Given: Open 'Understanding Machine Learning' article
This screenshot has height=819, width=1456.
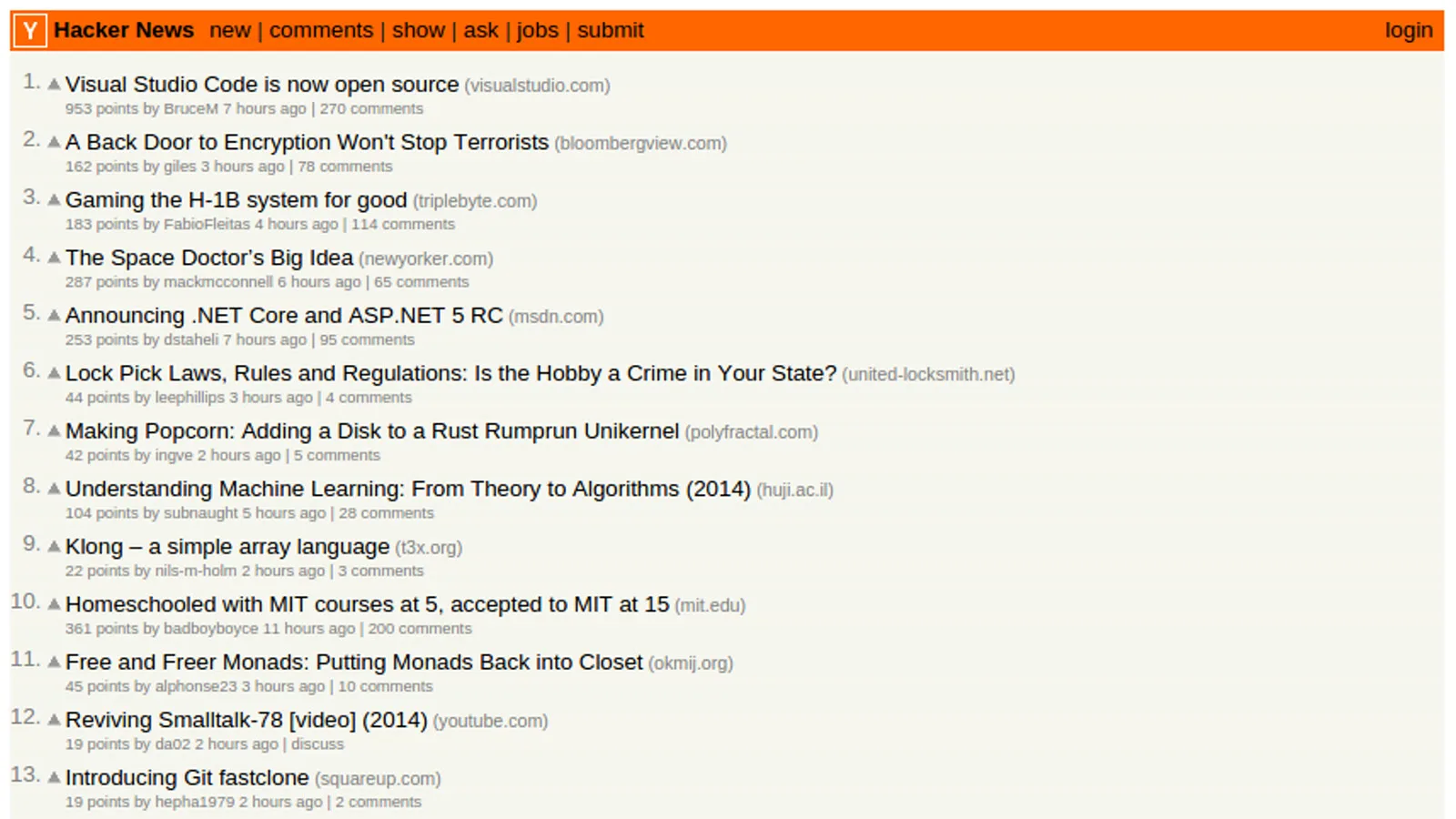Looking at the screenshot, I should point(408,490).
